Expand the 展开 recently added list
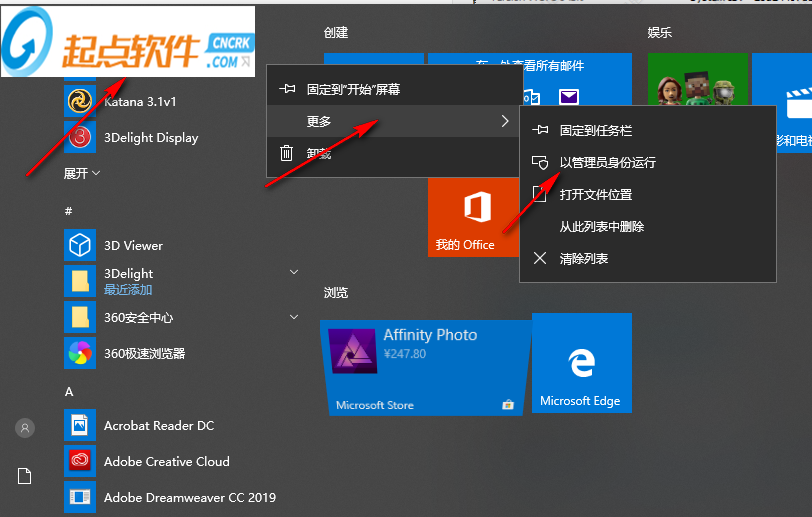Image resolution: width=812 pixels, height=517 pixels. point(81,173)
